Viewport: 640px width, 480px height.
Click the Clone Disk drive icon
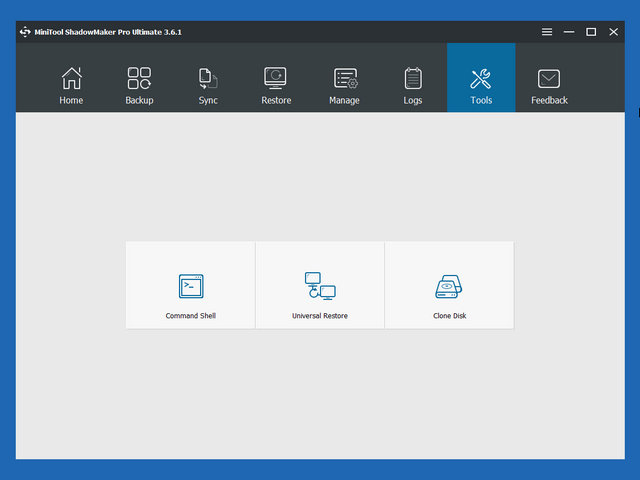449,287
